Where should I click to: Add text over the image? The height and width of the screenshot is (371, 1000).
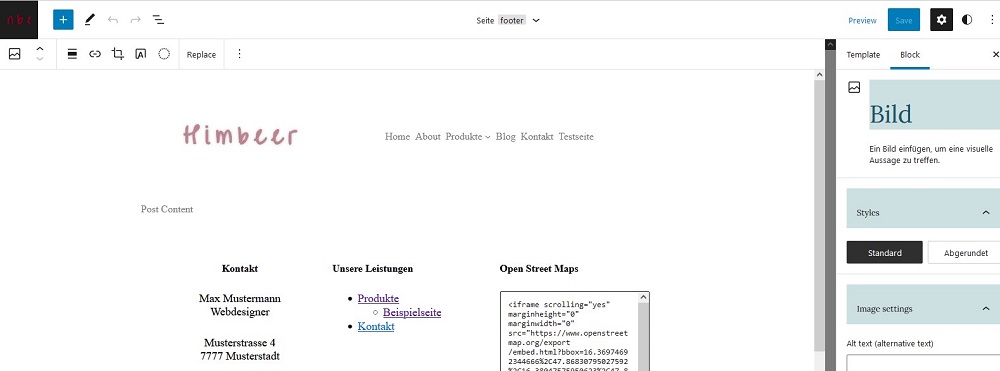pos(141,54)
